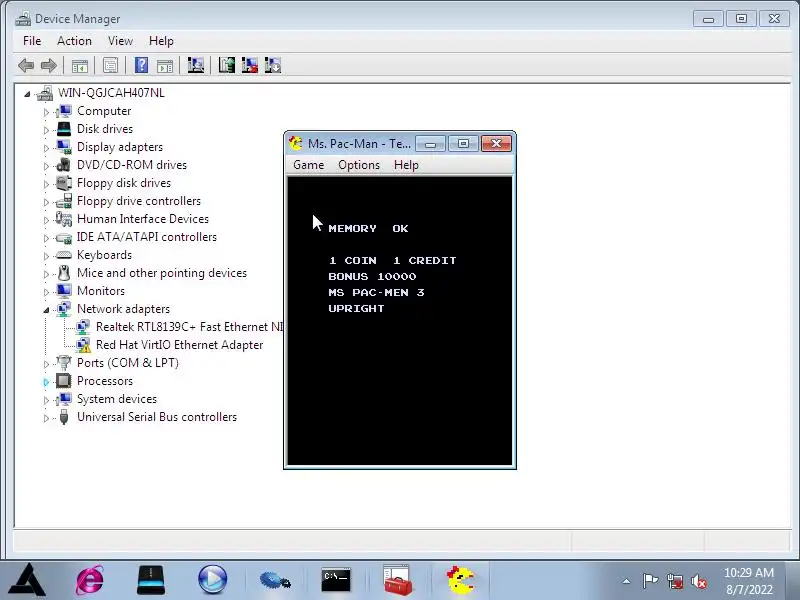Select Red Hat VirtIO Ethernet Adapter entry

(179, 345)
